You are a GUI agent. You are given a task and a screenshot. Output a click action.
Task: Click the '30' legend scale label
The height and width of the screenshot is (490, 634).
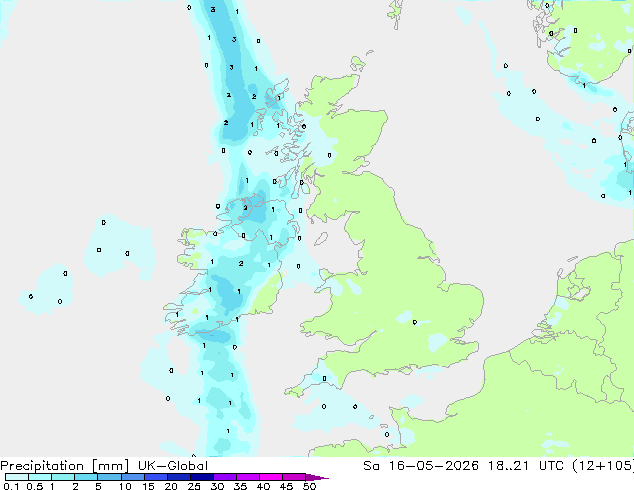[217, 486]
